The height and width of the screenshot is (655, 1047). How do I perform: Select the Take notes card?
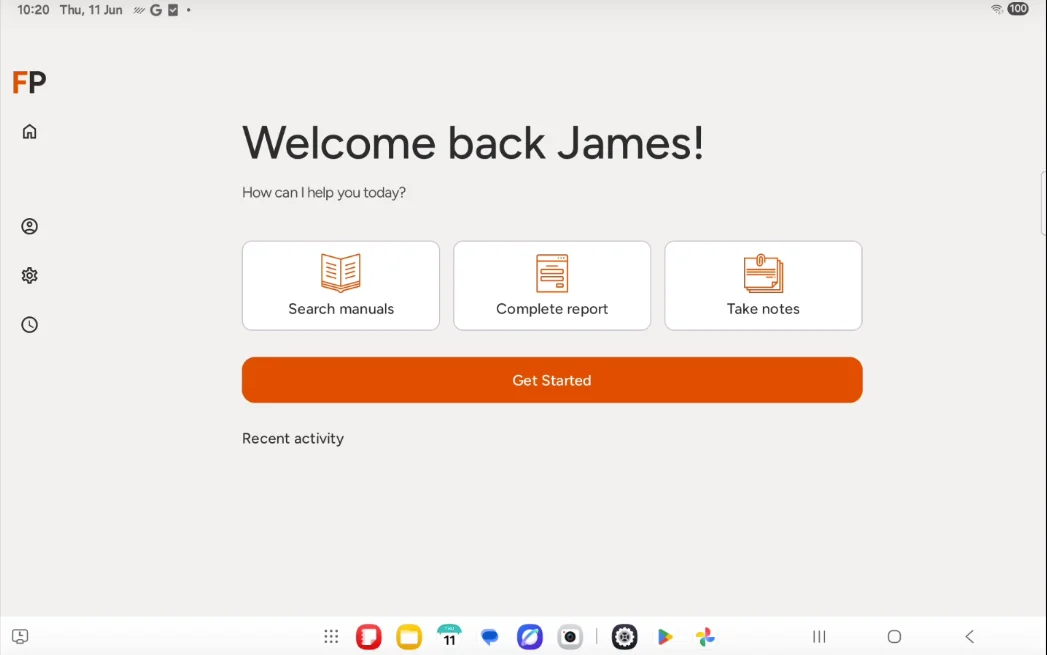[763, 286]
